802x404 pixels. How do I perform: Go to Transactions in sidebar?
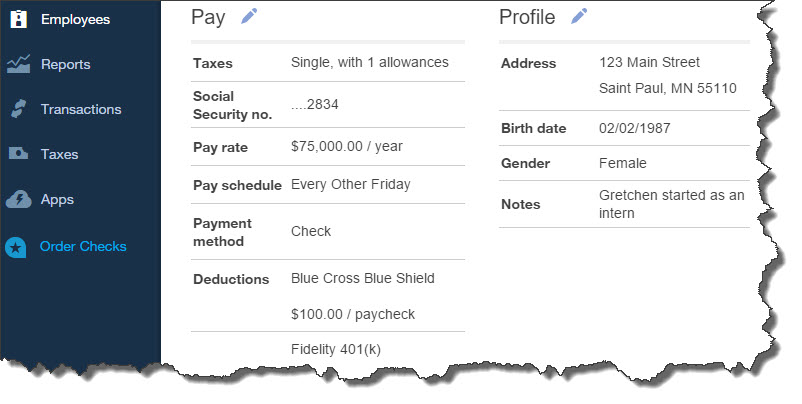[x=81, y=109]
